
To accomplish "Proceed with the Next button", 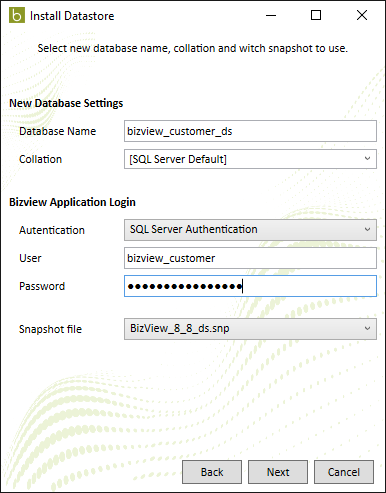I will (x=278, y=472).
